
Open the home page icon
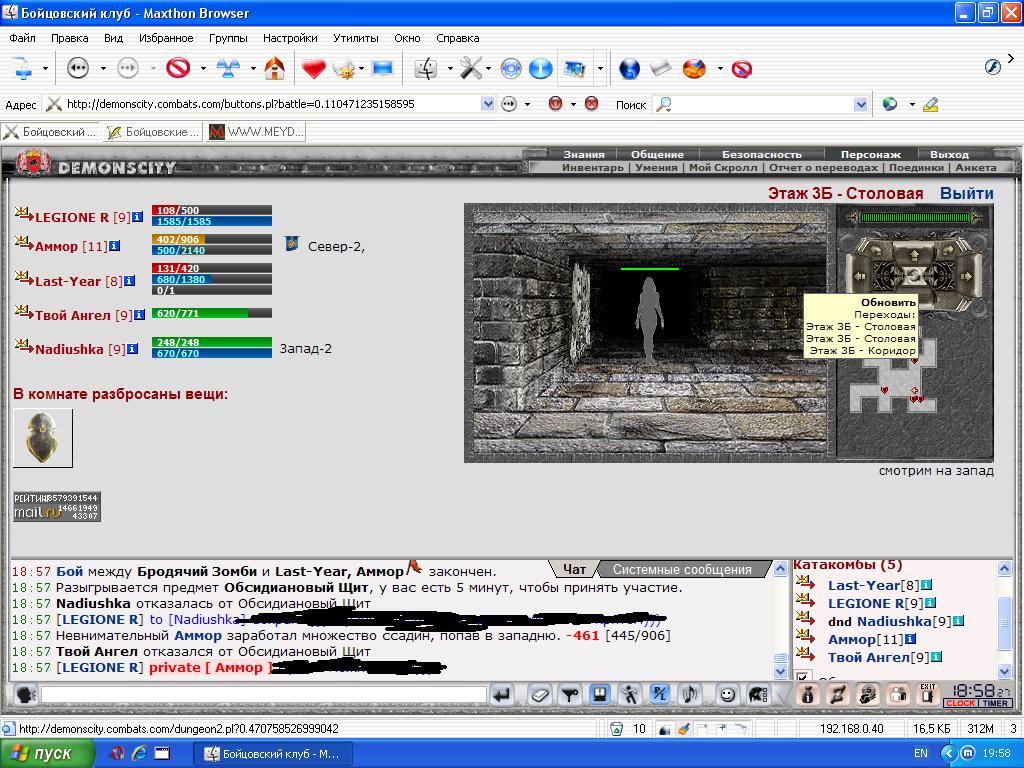[x=274, y=68]
